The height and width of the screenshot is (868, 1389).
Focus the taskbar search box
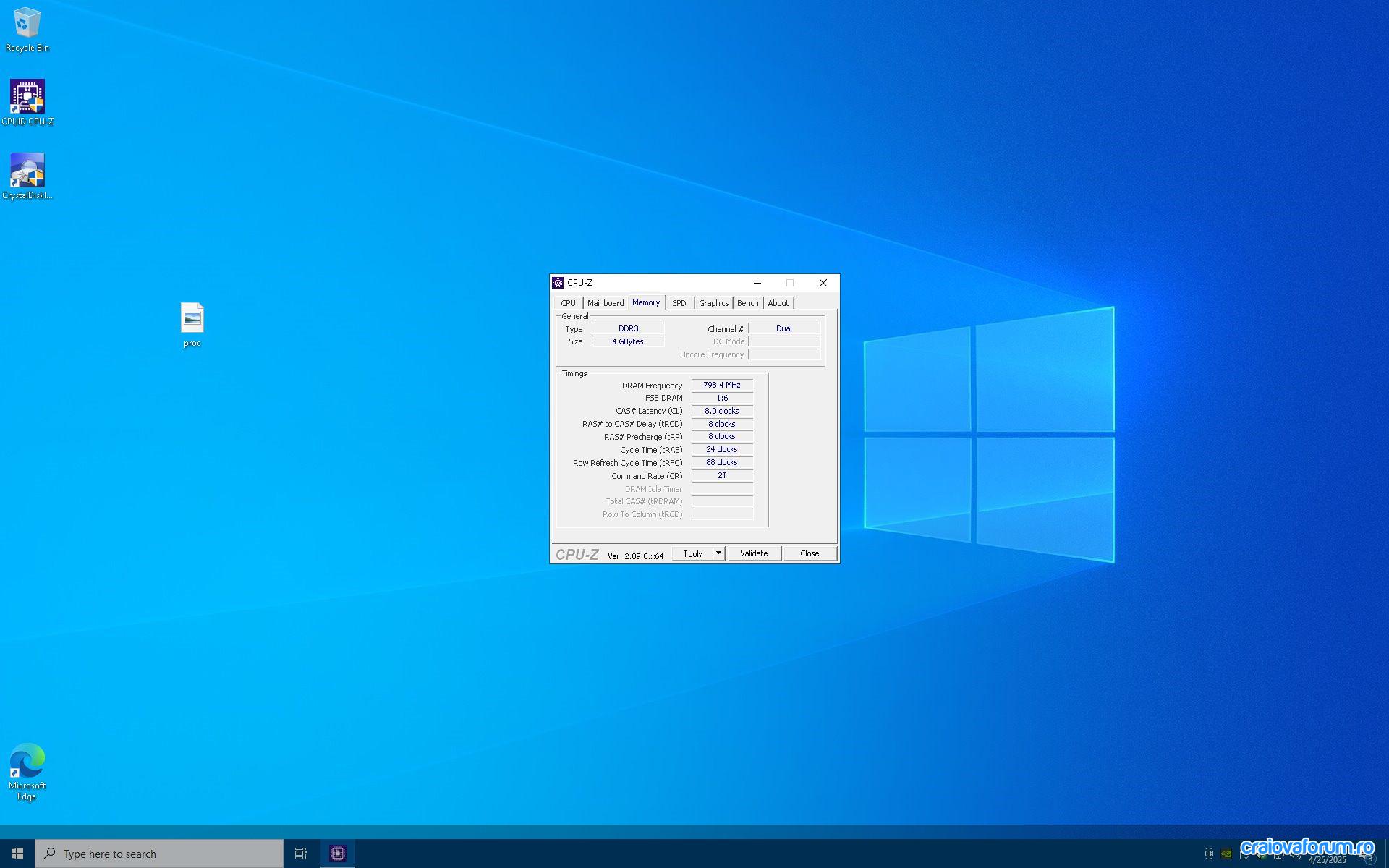point(159,854)
